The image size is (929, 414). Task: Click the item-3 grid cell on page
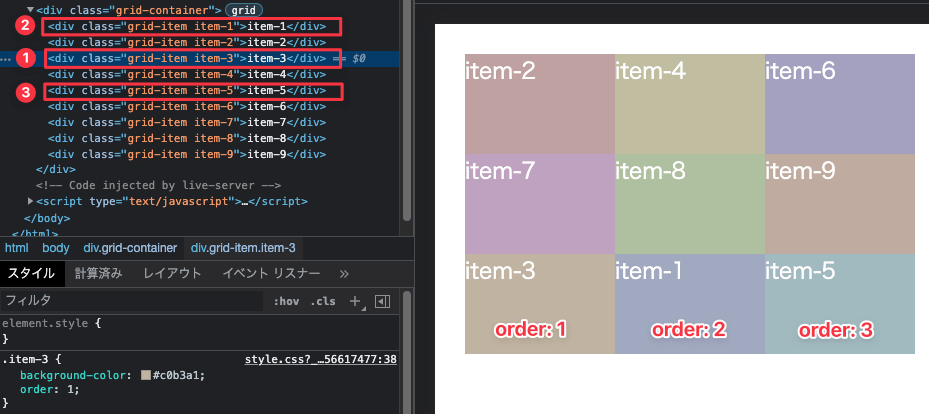540,304
